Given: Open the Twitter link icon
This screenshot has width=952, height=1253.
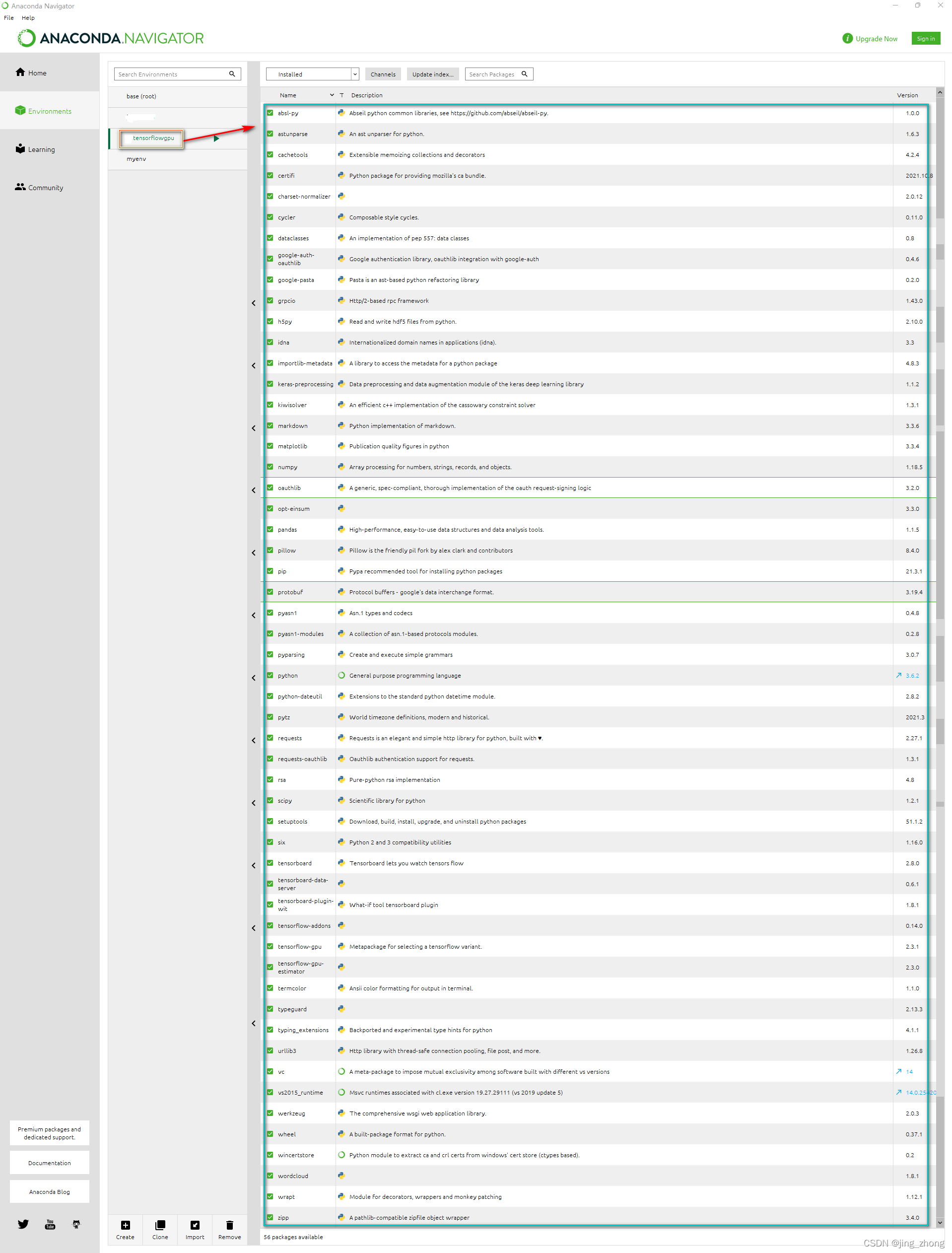Looking at the screenshot, I should [x=23, y=1224].
